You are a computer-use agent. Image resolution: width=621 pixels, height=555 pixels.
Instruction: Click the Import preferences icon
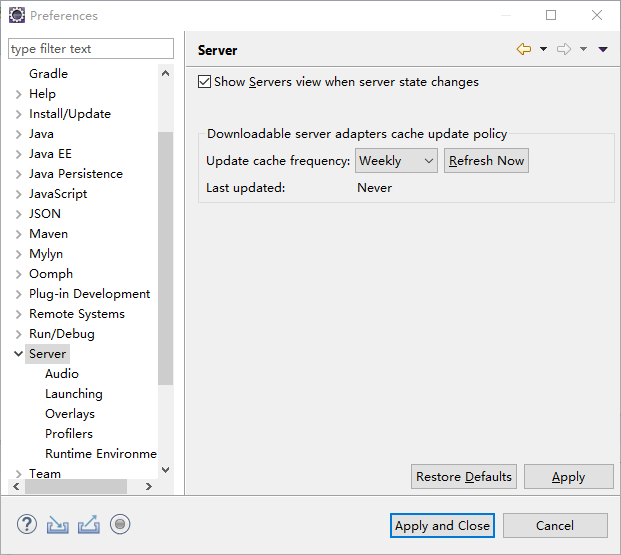pos(58,524)
